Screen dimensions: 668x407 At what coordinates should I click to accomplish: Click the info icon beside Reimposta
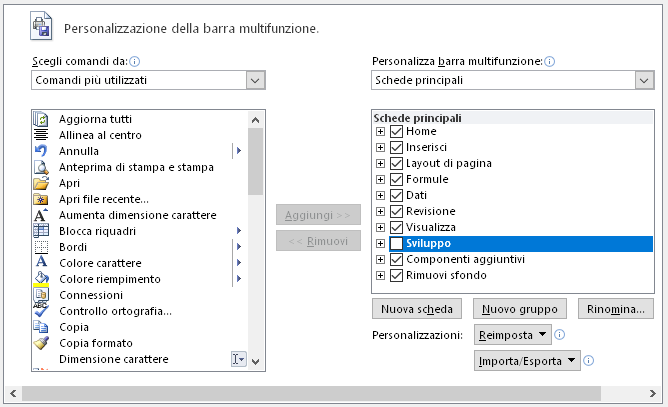point(559,335)
